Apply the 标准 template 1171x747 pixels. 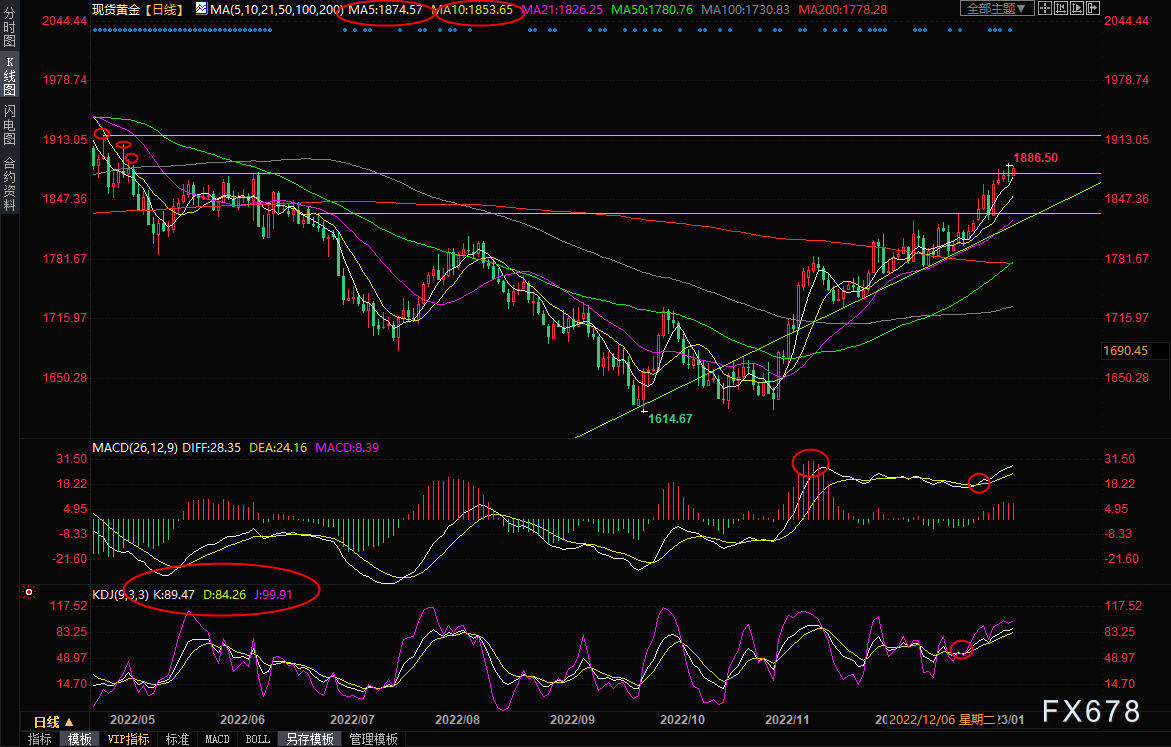(x=177, y=739)
